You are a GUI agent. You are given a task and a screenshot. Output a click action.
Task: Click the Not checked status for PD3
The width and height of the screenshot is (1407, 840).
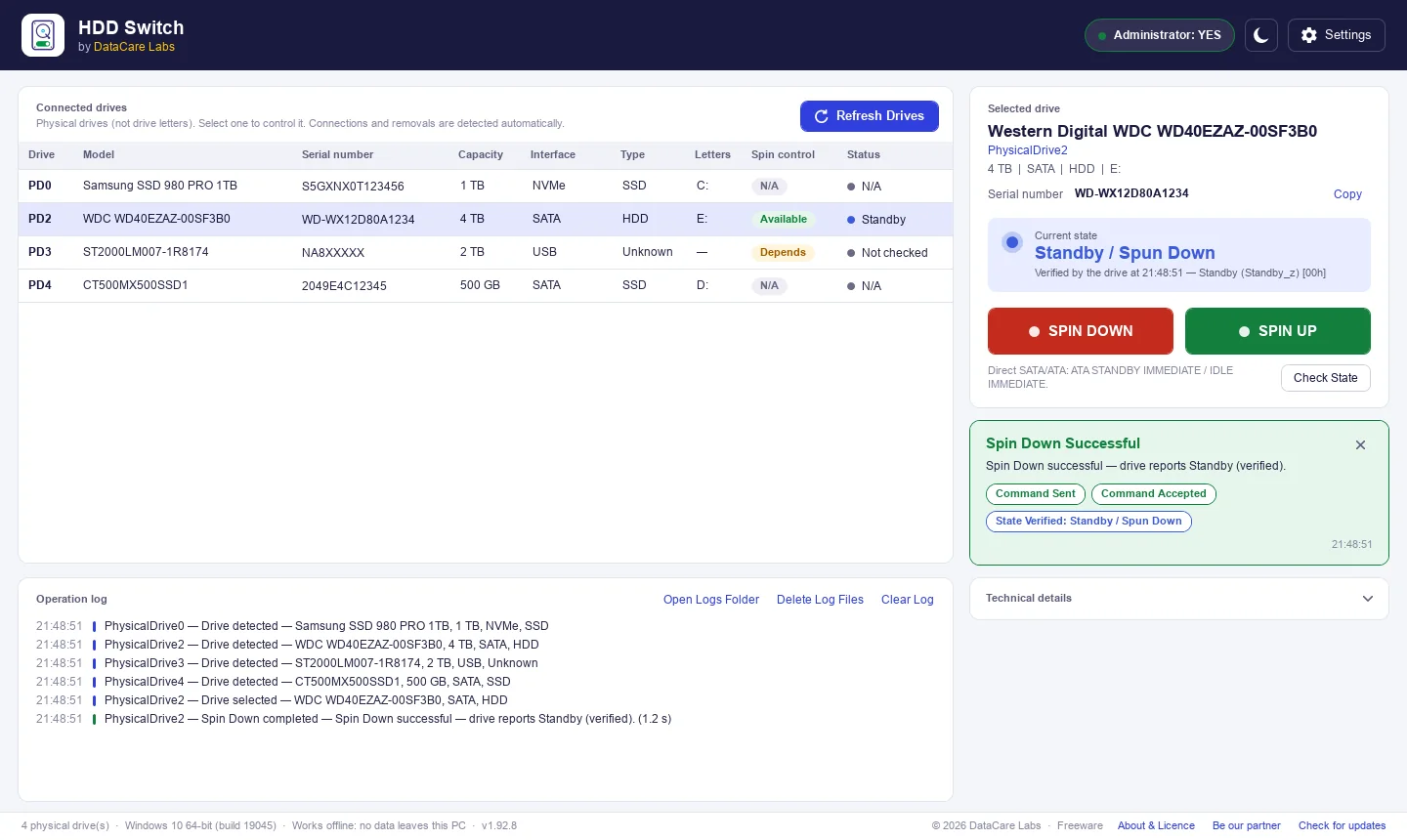tap(887, 253)
